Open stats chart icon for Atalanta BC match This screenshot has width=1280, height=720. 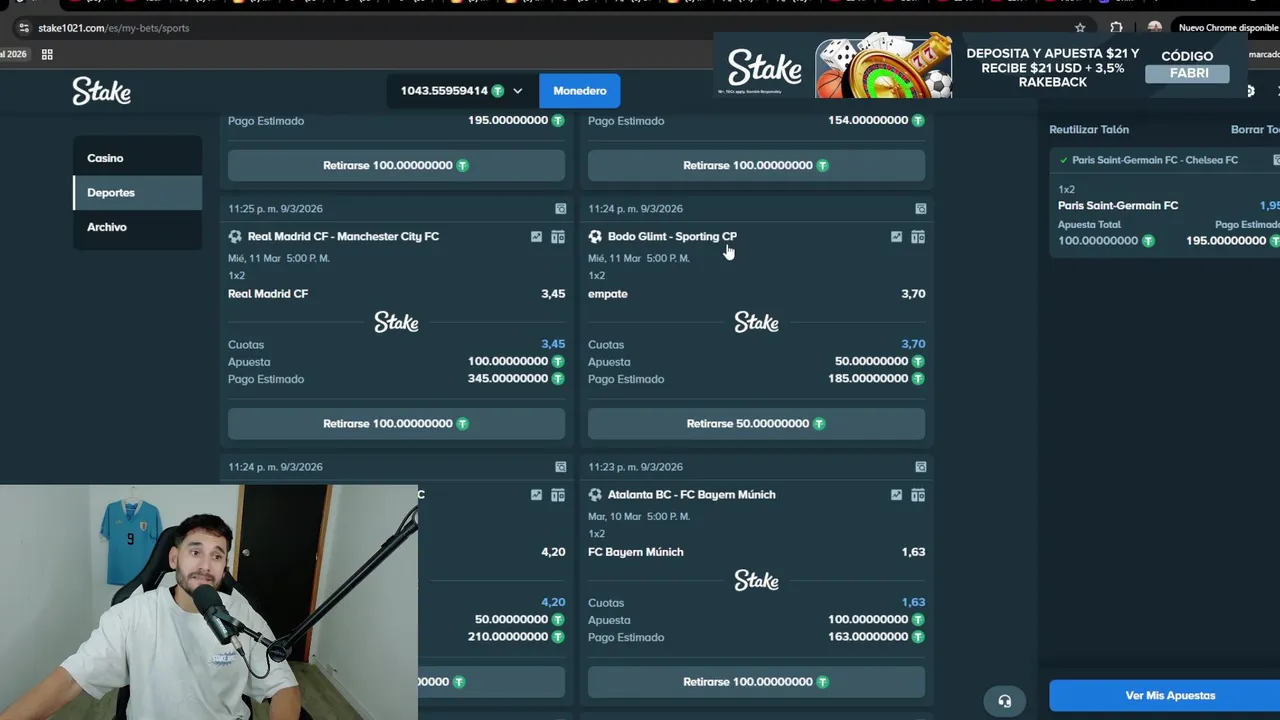pos(896,495)
